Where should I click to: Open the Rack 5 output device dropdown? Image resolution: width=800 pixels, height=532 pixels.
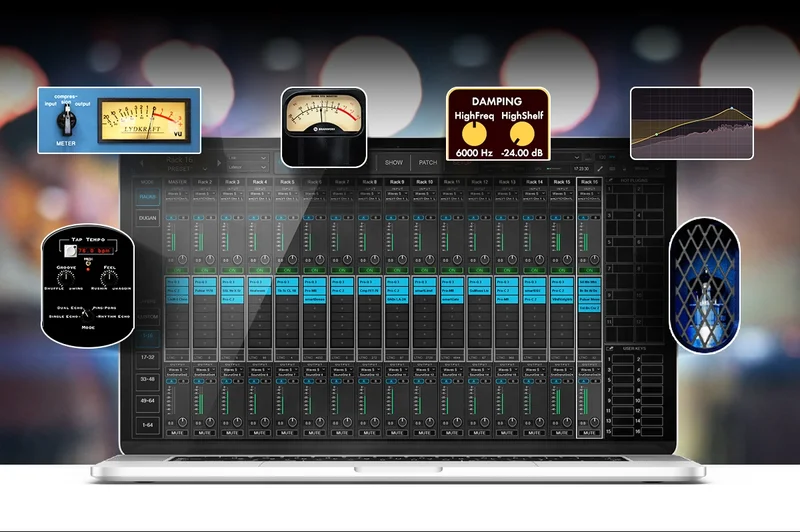coord(287,370)
